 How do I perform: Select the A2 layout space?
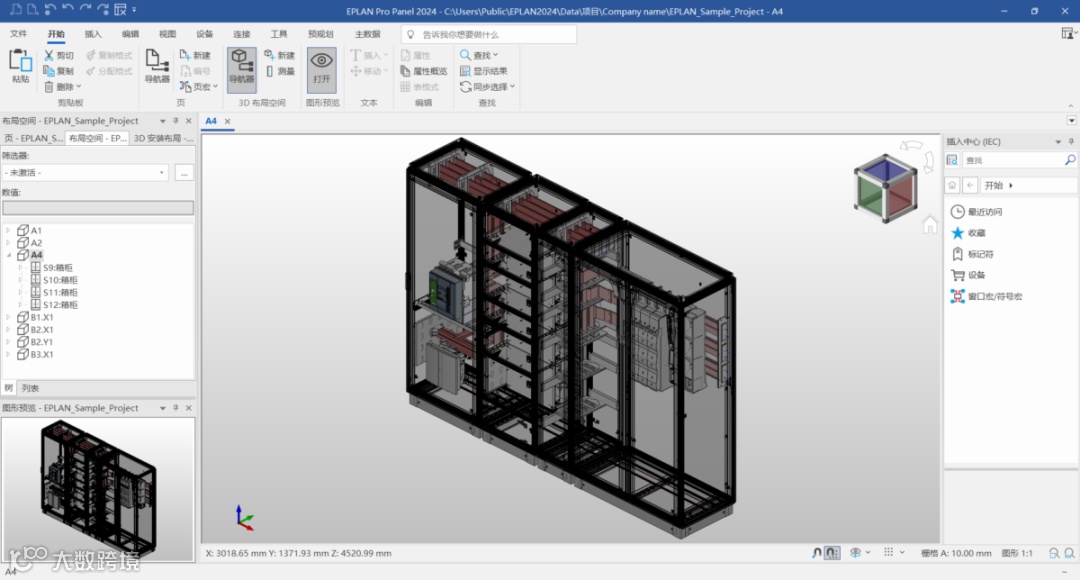pos(36,242)
